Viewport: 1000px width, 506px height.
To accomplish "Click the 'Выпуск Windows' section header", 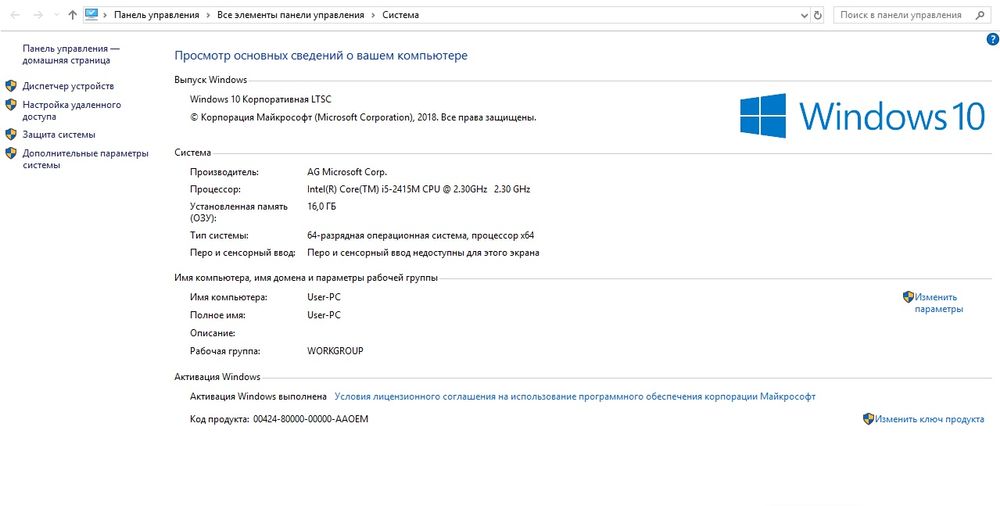I will [210, 80].
